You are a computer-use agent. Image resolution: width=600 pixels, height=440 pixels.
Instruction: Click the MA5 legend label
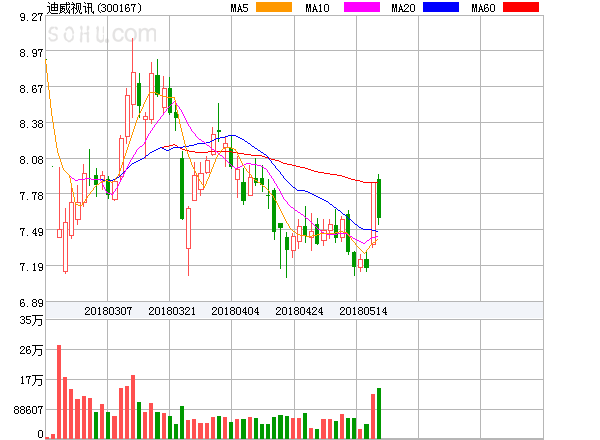click(x=239, y=8)
